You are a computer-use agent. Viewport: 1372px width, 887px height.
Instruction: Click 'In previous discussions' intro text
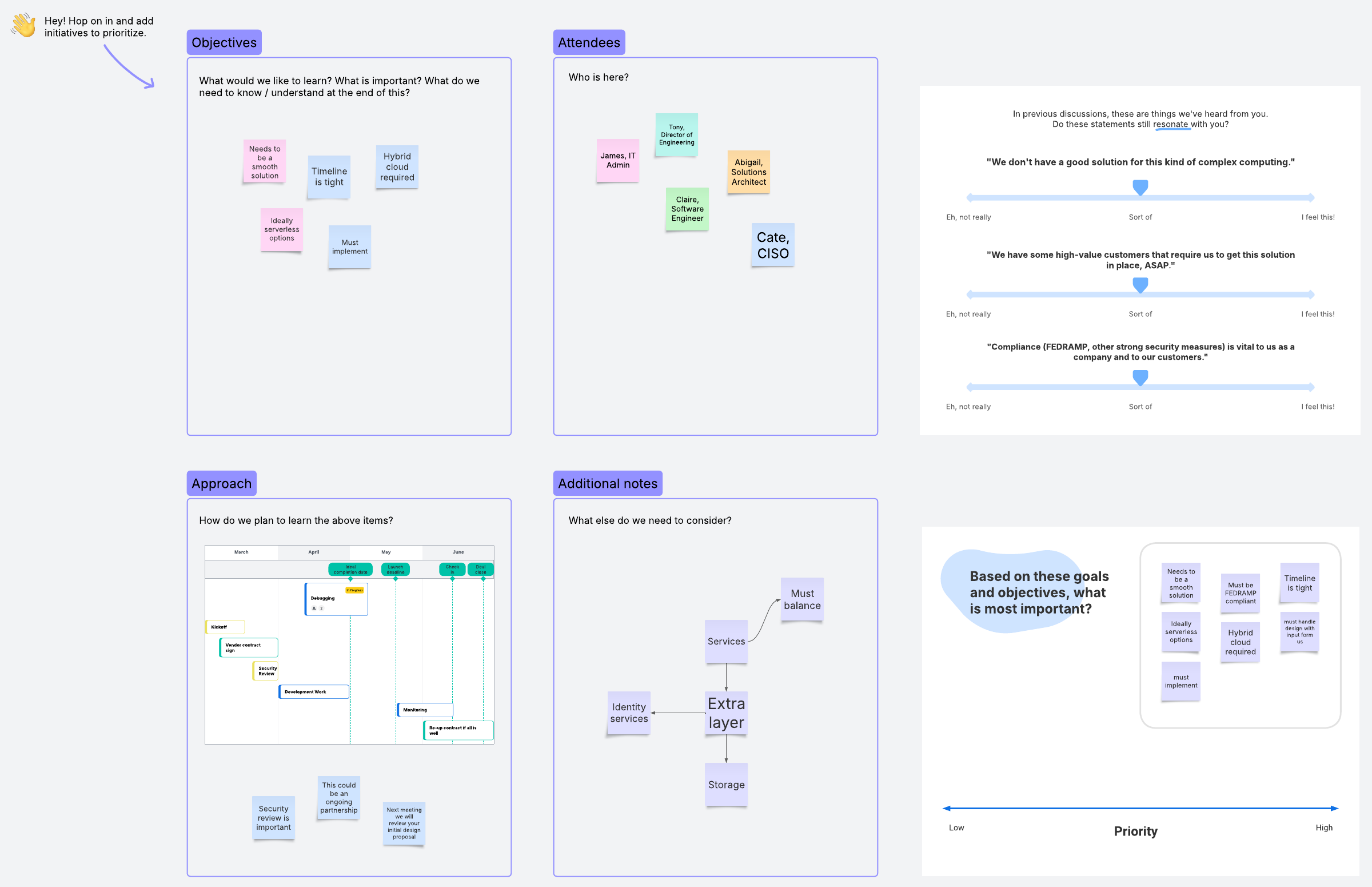click(1140, 119)
